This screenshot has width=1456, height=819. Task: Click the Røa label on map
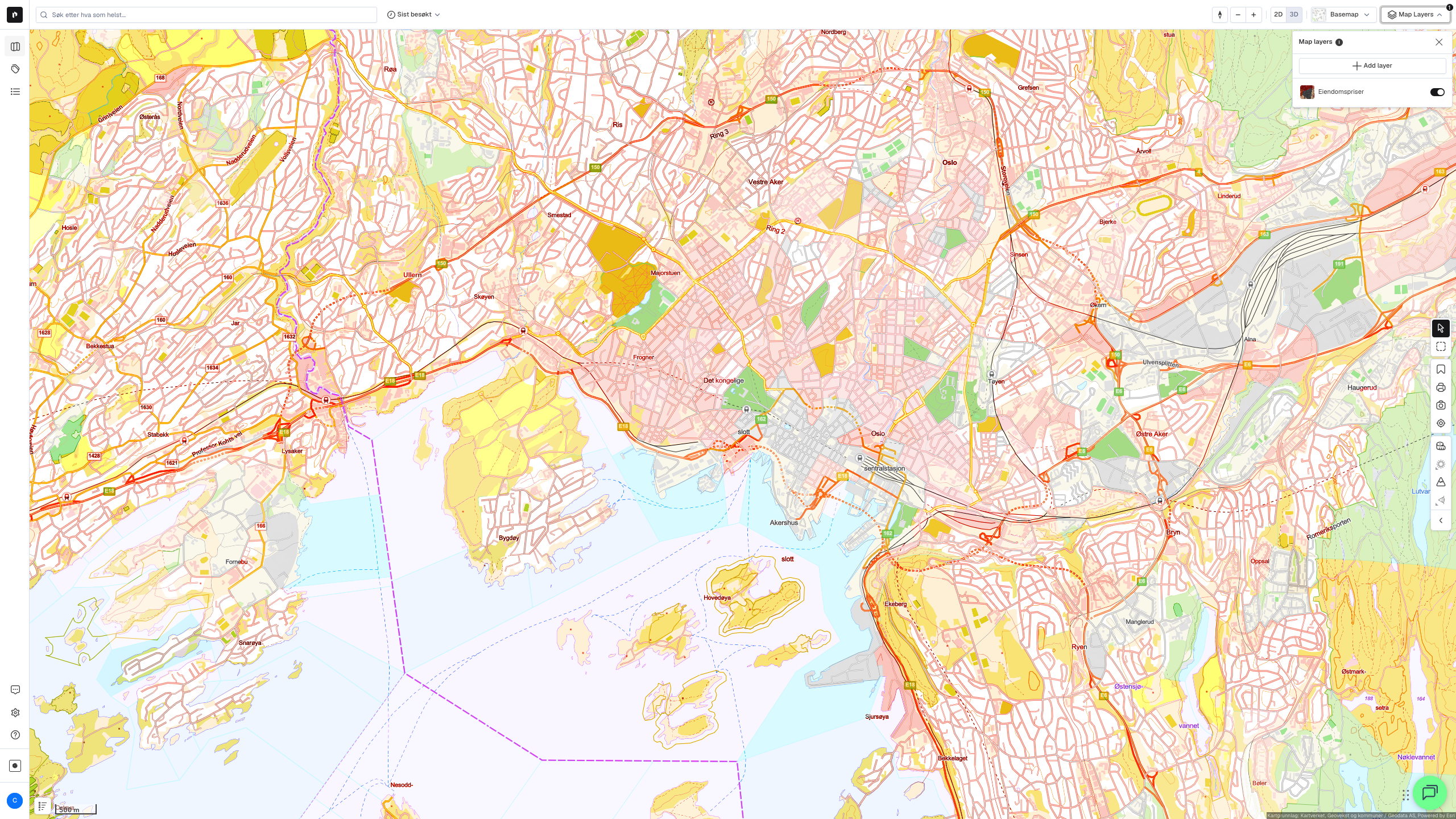390,69
